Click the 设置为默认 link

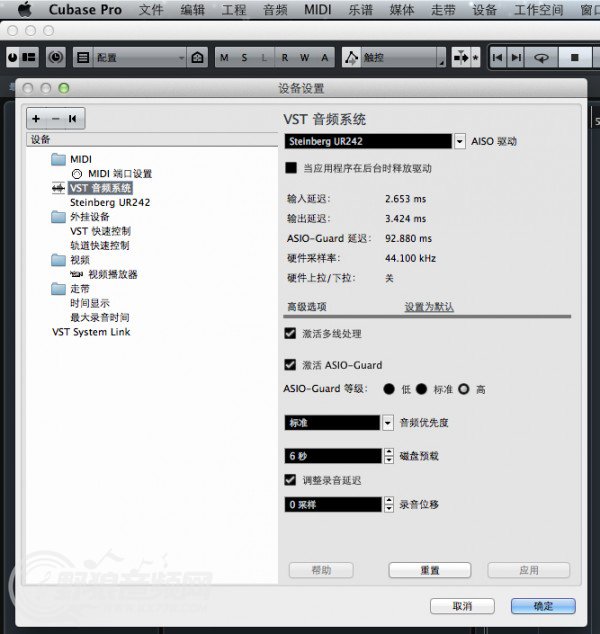click(429, 307)
